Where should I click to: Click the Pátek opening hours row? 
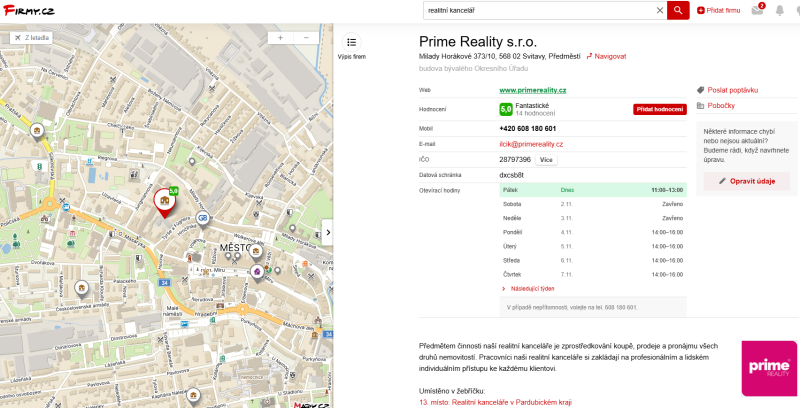coord(593,190)
